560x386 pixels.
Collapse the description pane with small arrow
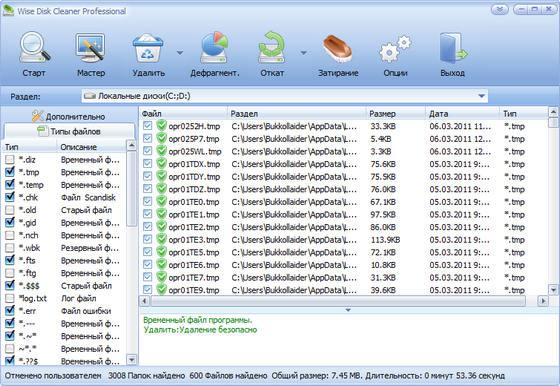[348, 310]
